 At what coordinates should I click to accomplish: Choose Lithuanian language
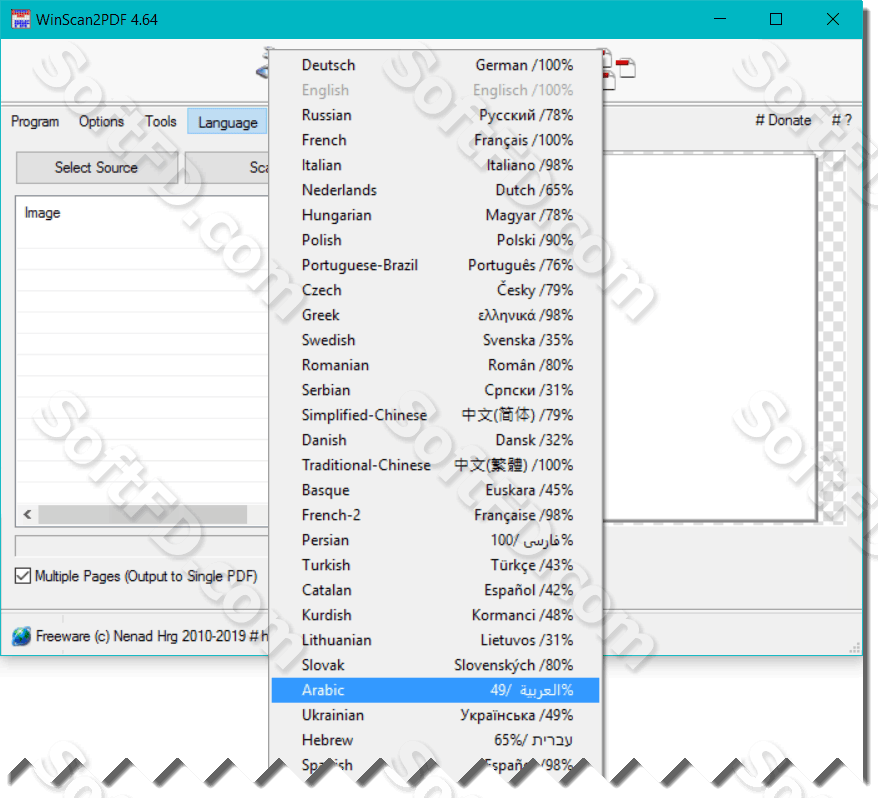click(x=435, y=640)
